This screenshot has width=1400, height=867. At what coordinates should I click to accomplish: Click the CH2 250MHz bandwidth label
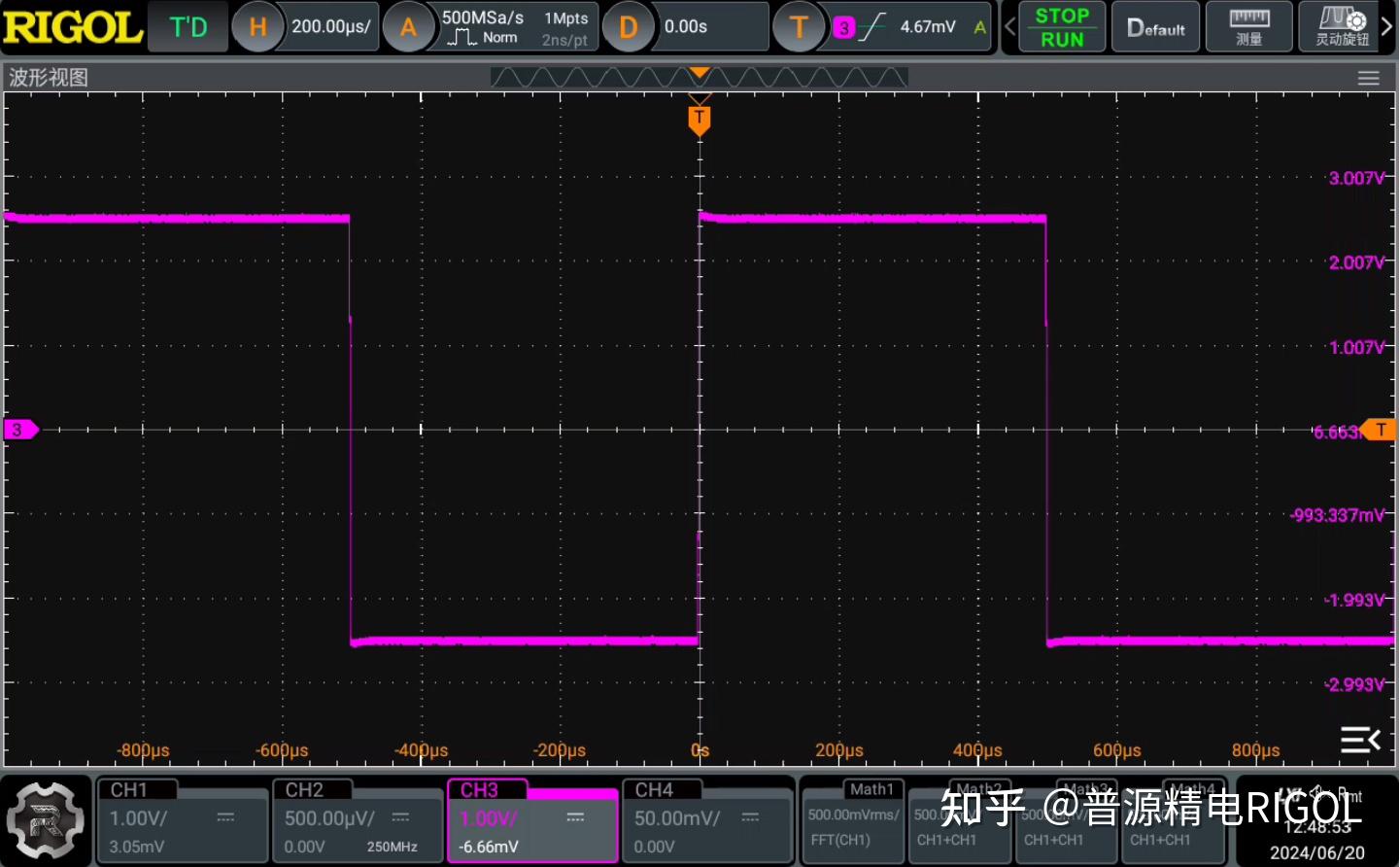pyautogui.click(x=393, y=847)
